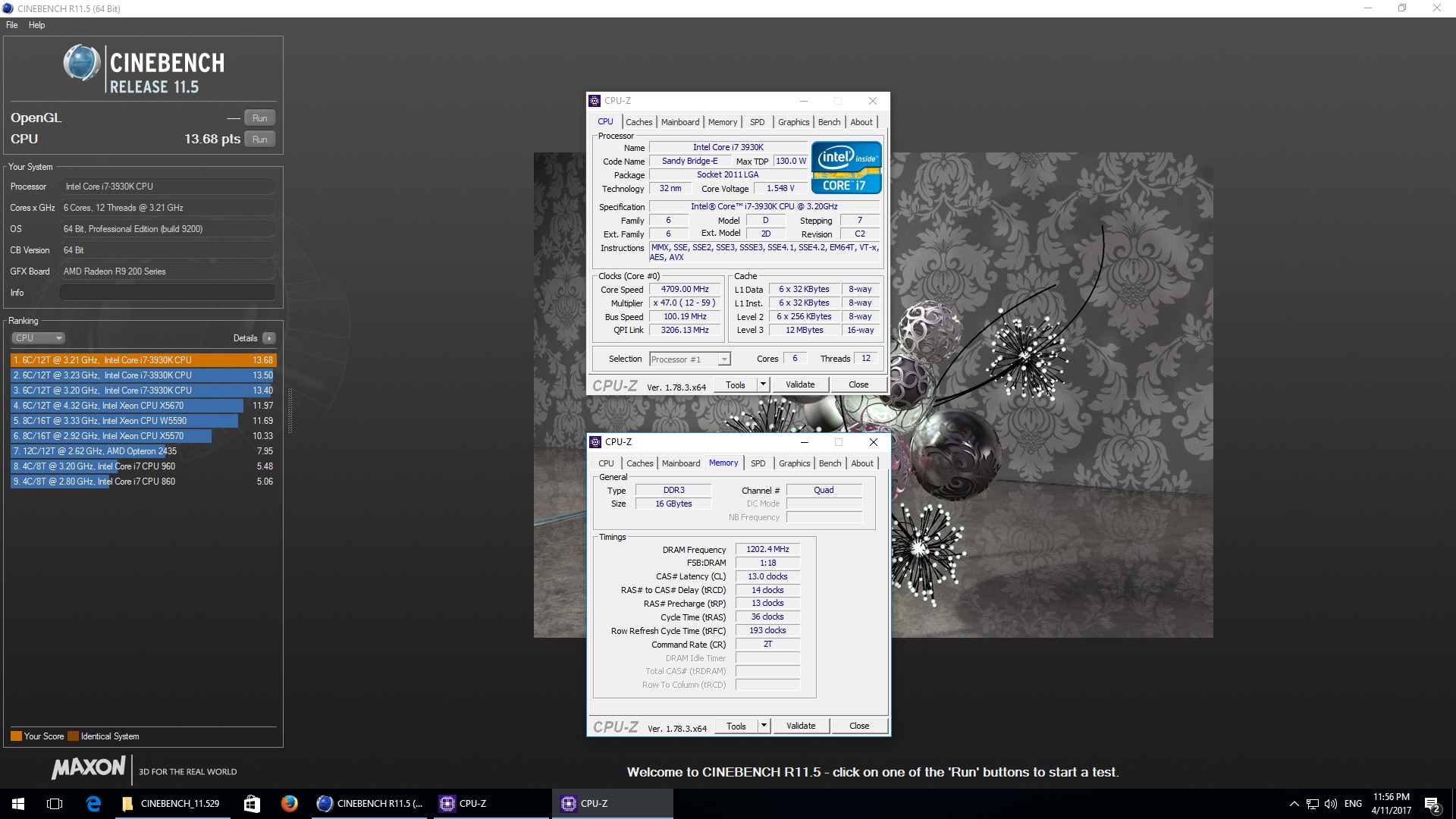Open CINEBENCH_11.529 folder taskbar item
The image size is (1456, 819).
[171, 804]
